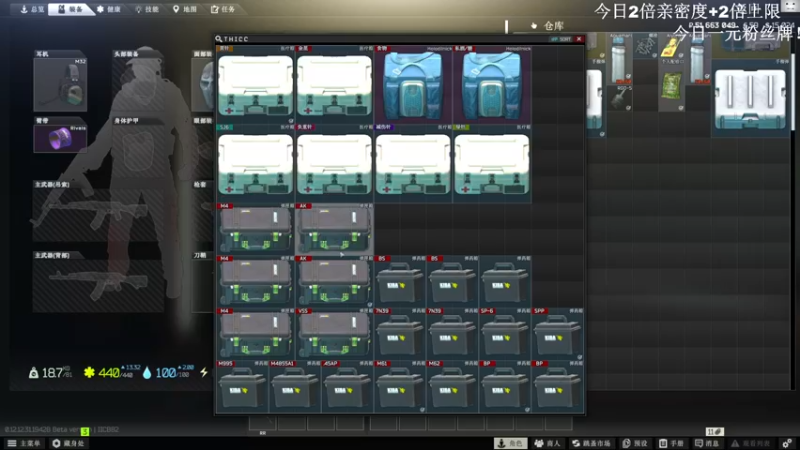Select the medical case tagged 金蓝

[334, 85]
